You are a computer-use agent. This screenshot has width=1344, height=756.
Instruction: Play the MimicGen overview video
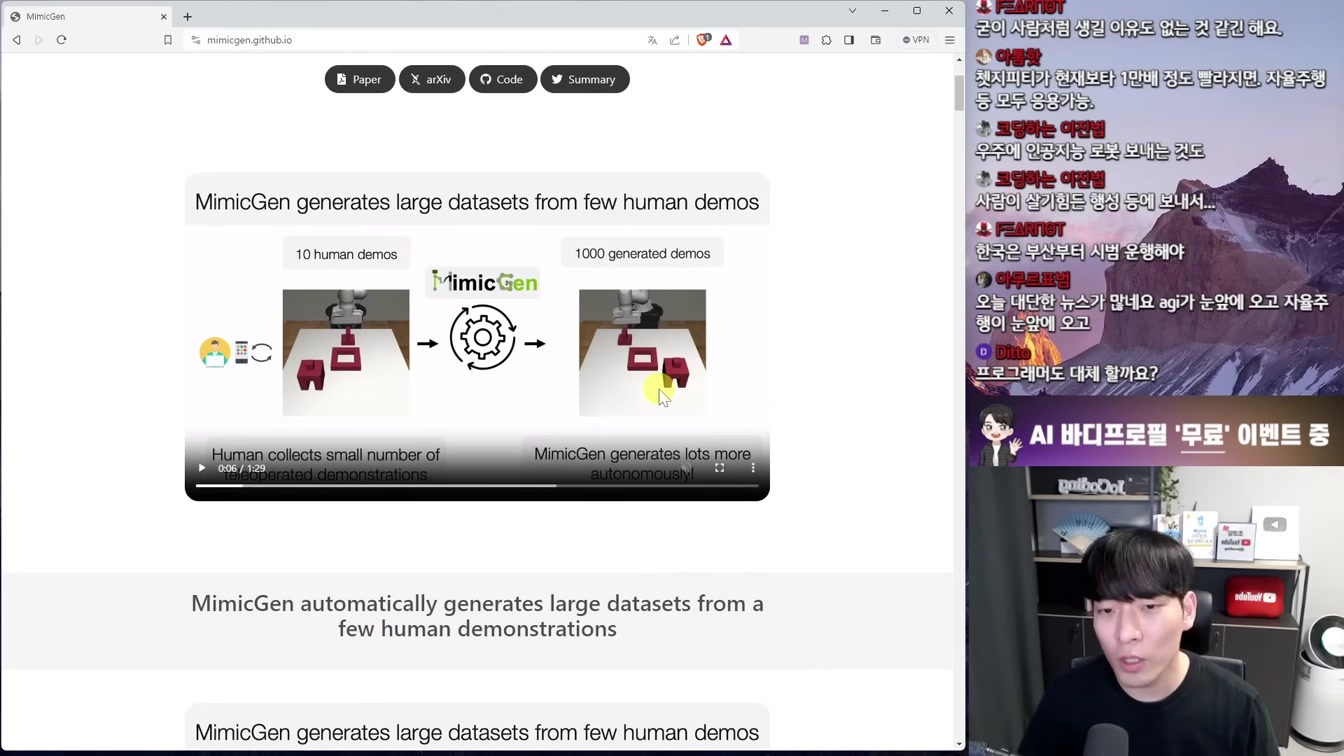(x=202, y=468)
